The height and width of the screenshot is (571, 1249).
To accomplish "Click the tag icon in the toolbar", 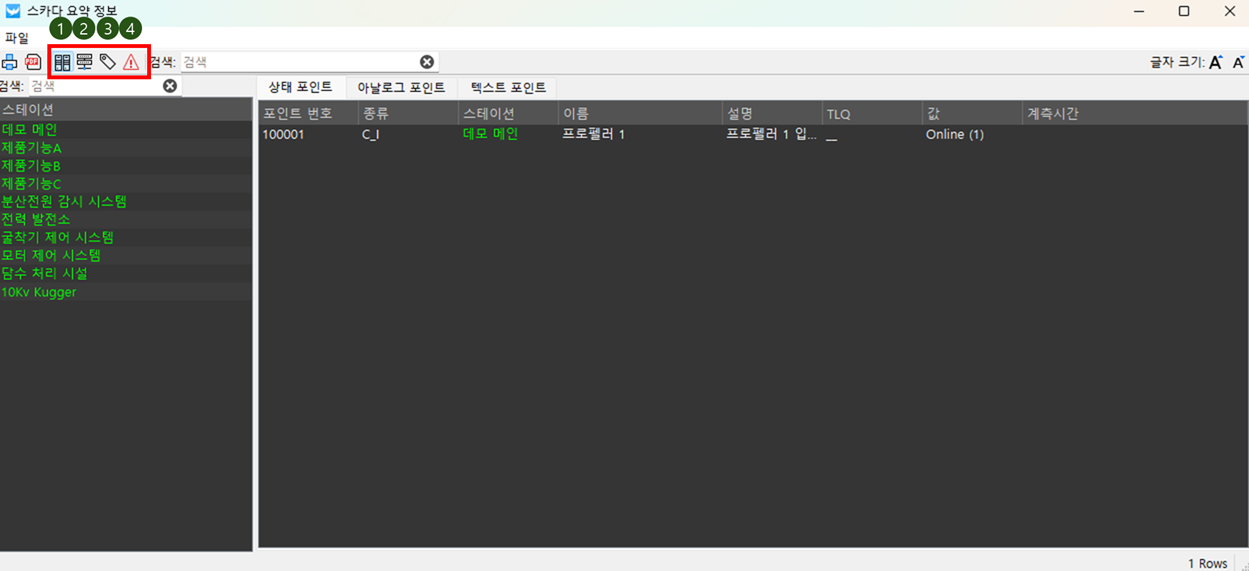I will (x=108, y=62).
